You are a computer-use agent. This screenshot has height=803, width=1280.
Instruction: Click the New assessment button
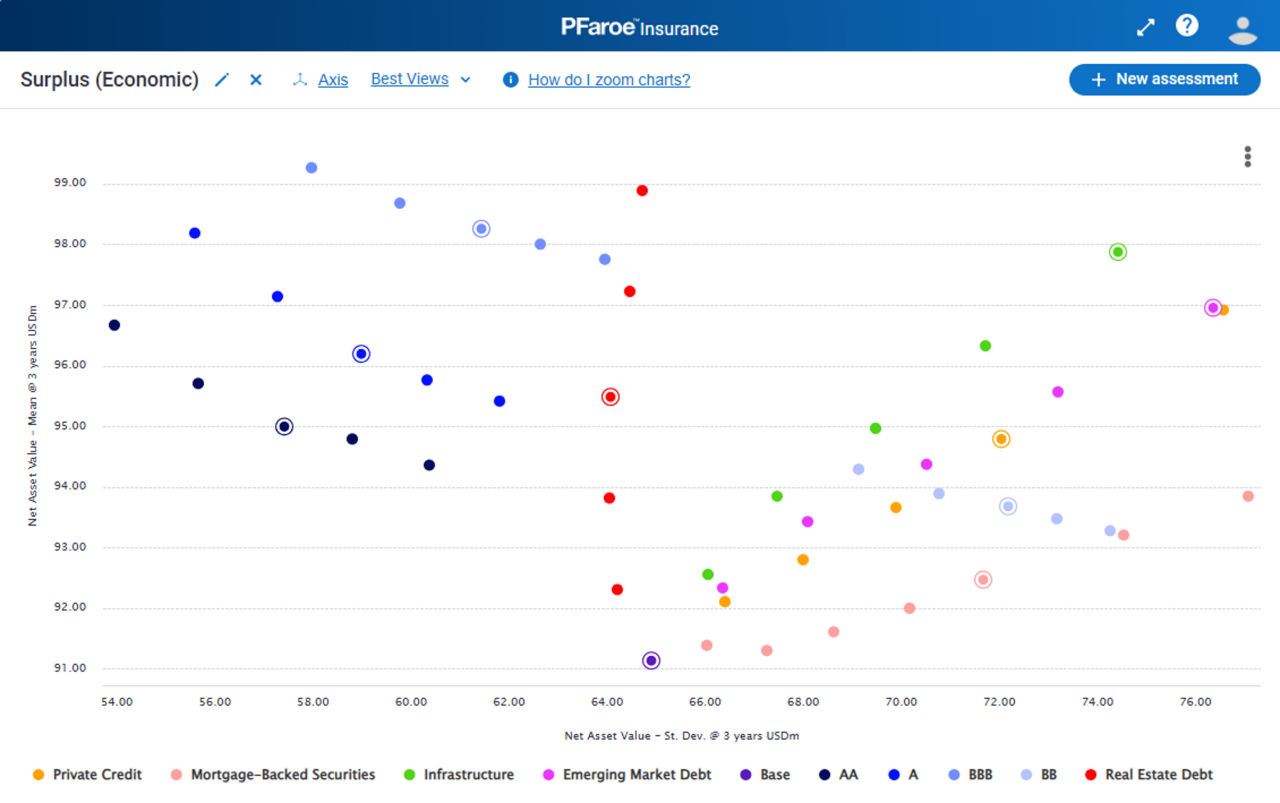[1164, 80]
